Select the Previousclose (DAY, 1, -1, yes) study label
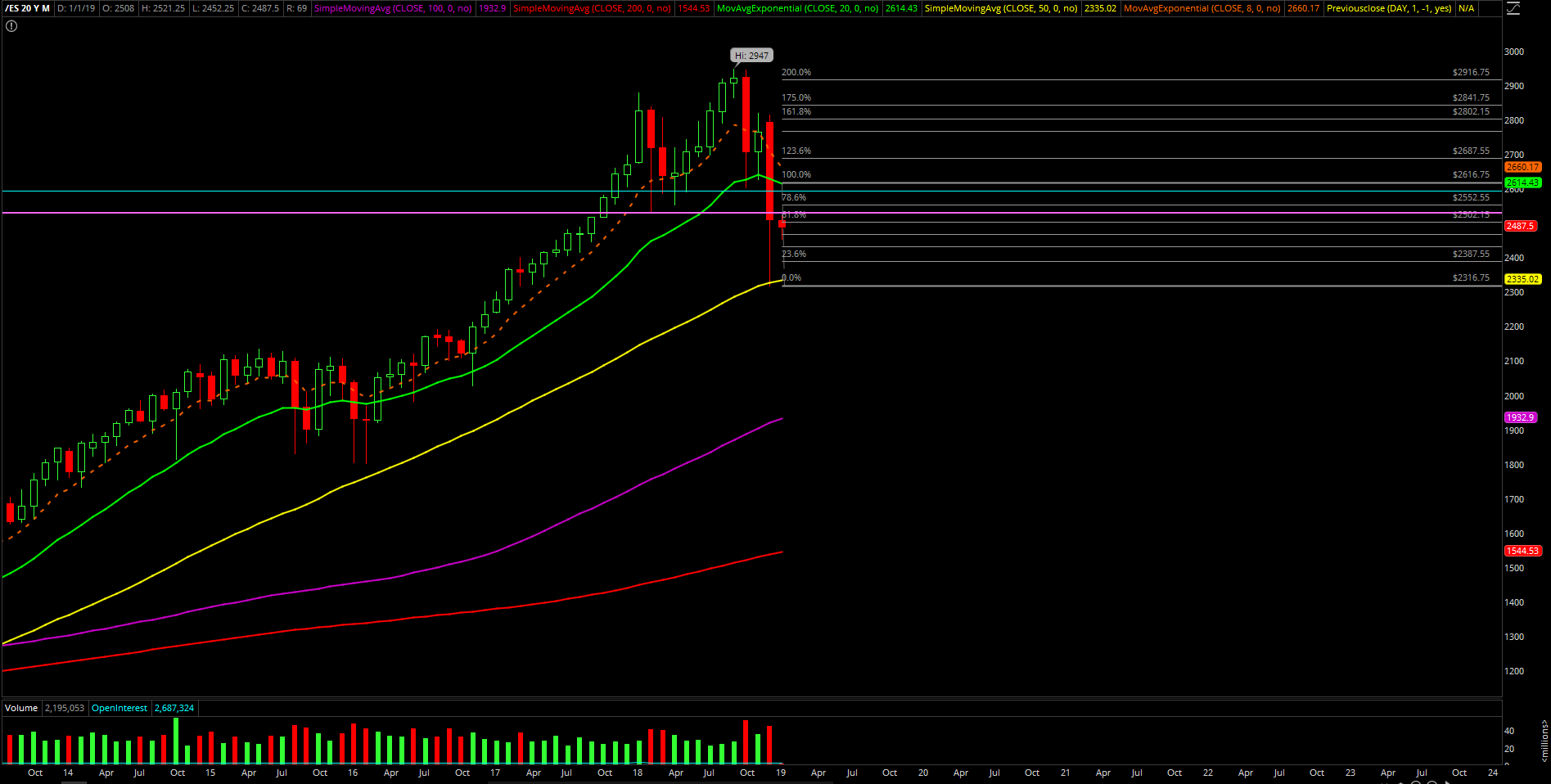The width and height of the screenshot is (1551, 784). click(x=1389, y=8)
